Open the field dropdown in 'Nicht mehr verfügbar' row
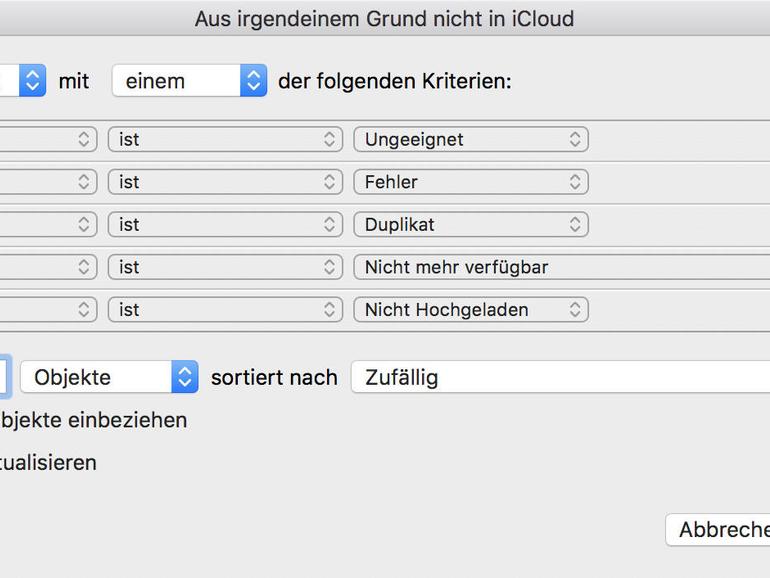Screen dimensions: 770x578 (x=49, y=267)
